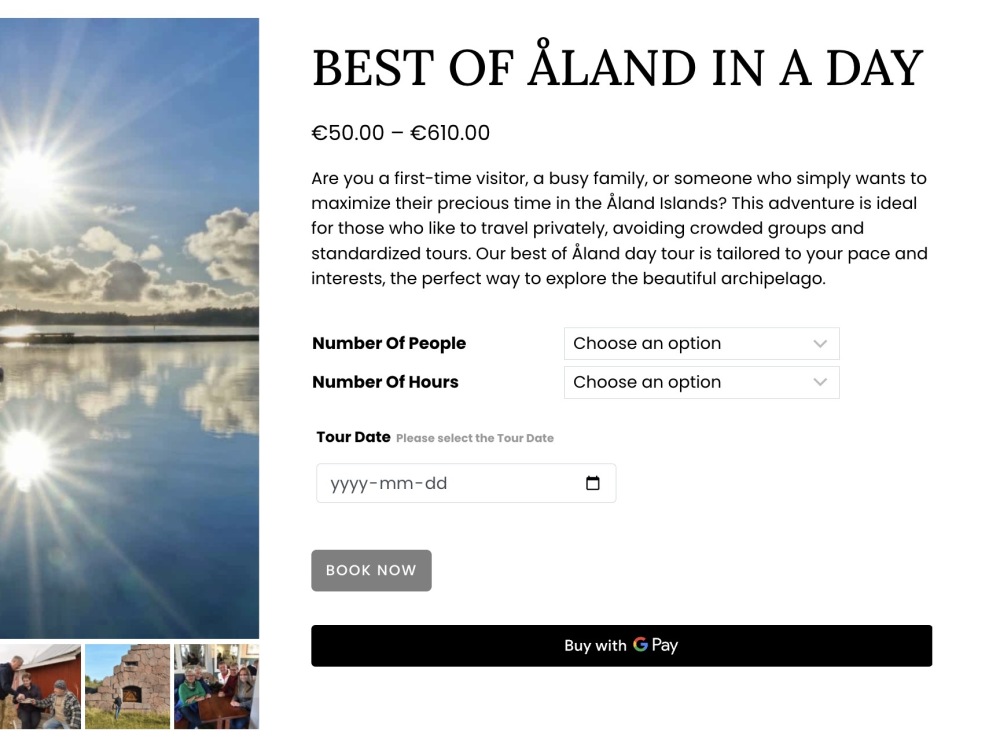Screen dimensions: 1000x750
Task: Click the Google G logo
Action: pos(640,645)
